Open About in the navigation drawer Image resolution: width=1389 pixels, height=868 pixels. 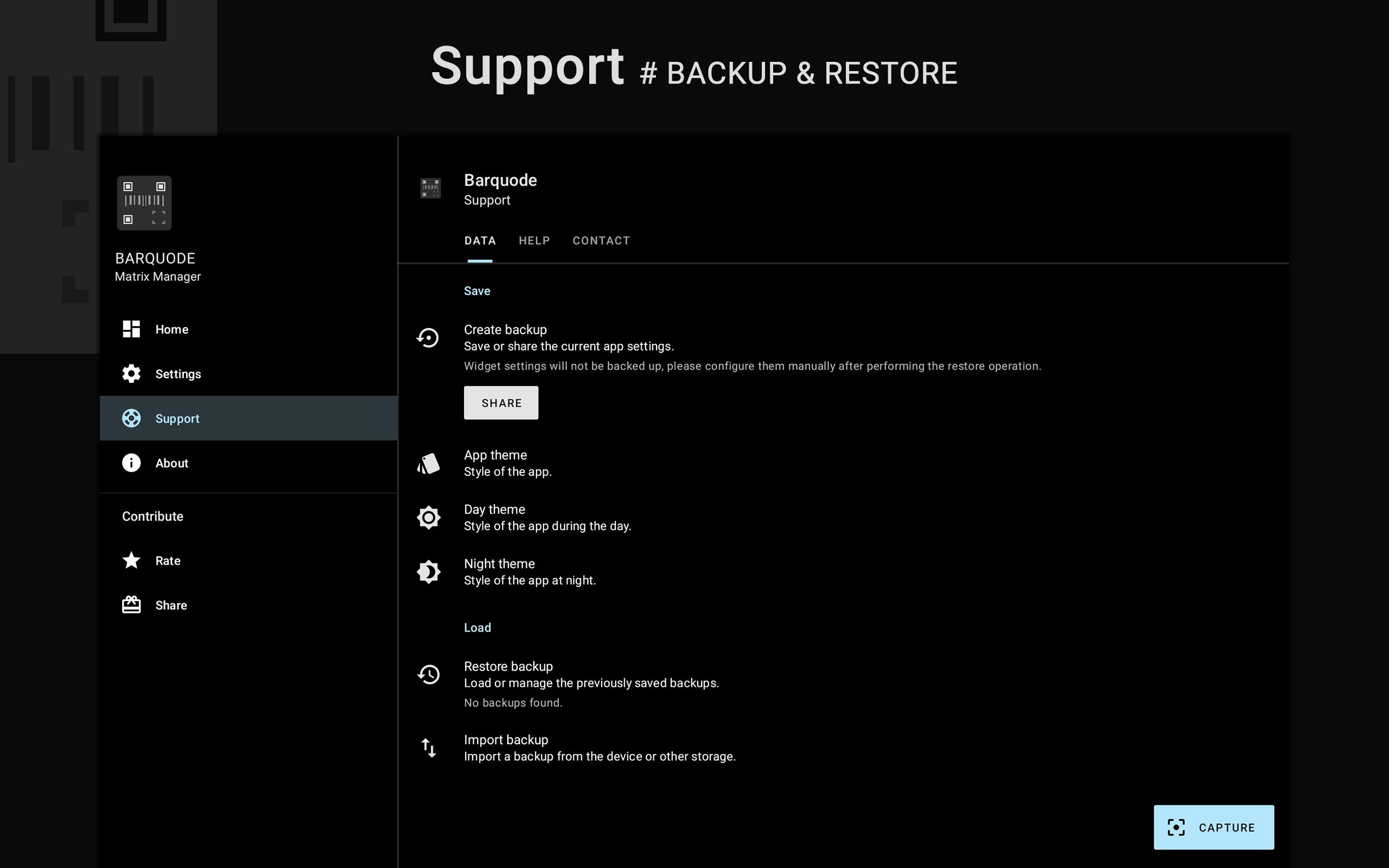tap(249, 463)
